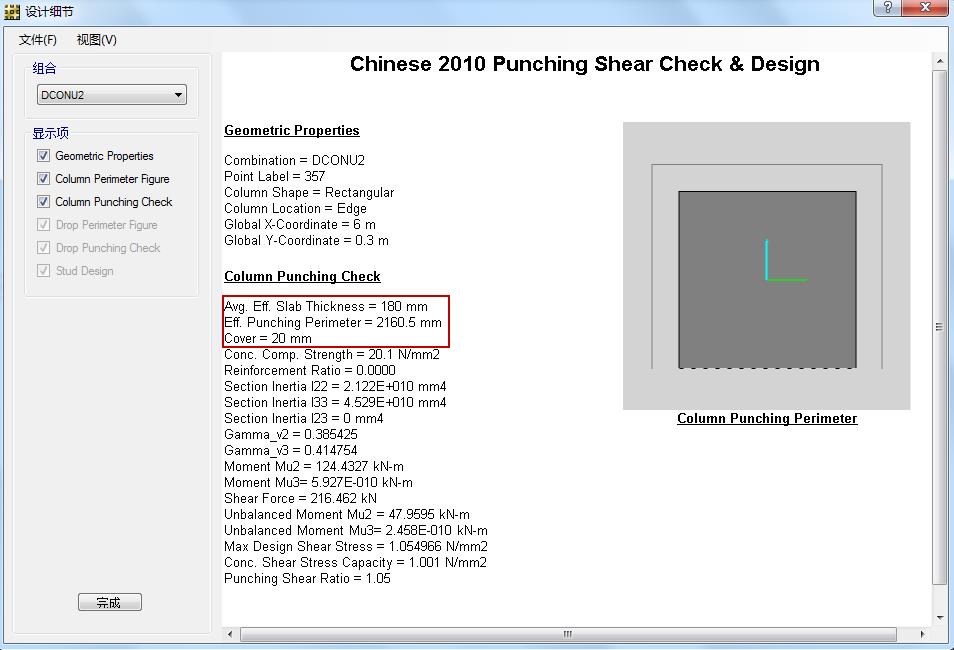Viewport: 954px width, 650px height.
Task: Close the design details window
Action: (x=929, y=8)
